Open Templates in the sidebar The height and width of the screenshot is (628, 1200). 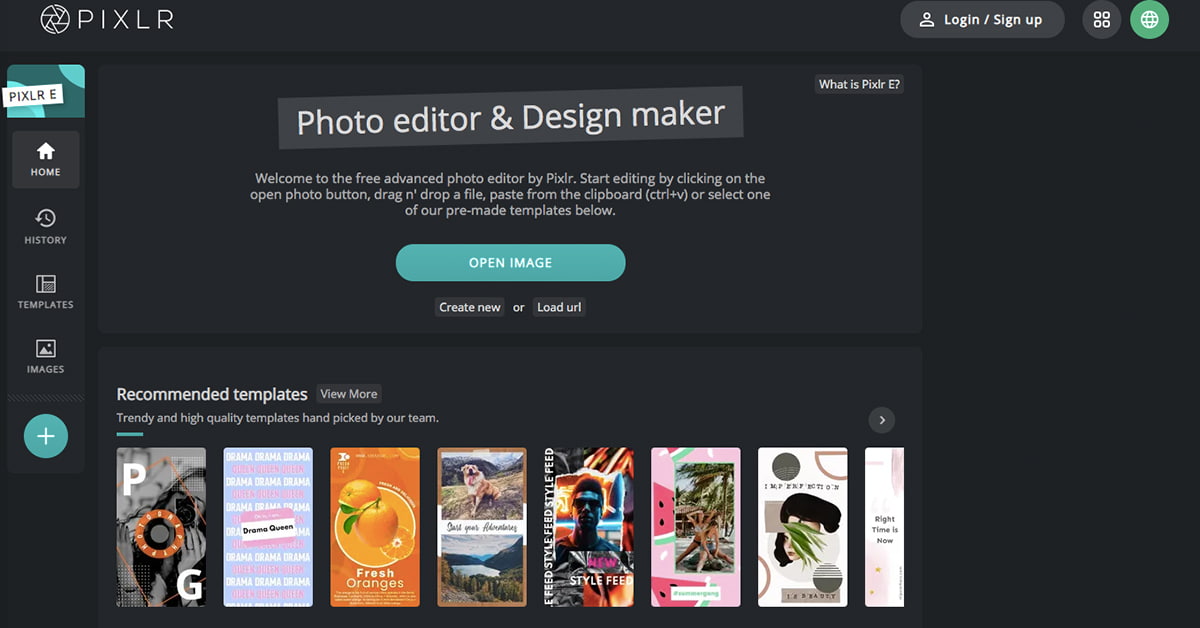(x=46, y=292)
